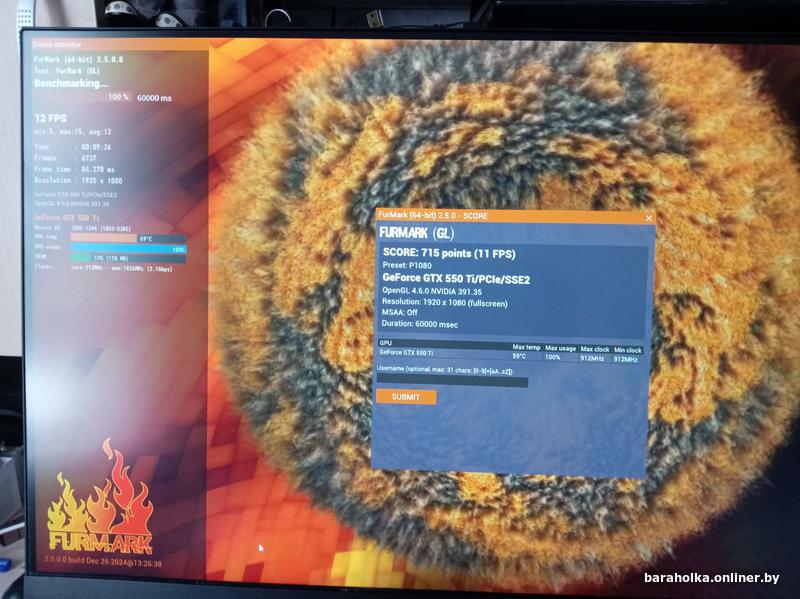Click the green VRAM 17% usage bar
Screen dimensions: 800x599
(x=128, y=259)
